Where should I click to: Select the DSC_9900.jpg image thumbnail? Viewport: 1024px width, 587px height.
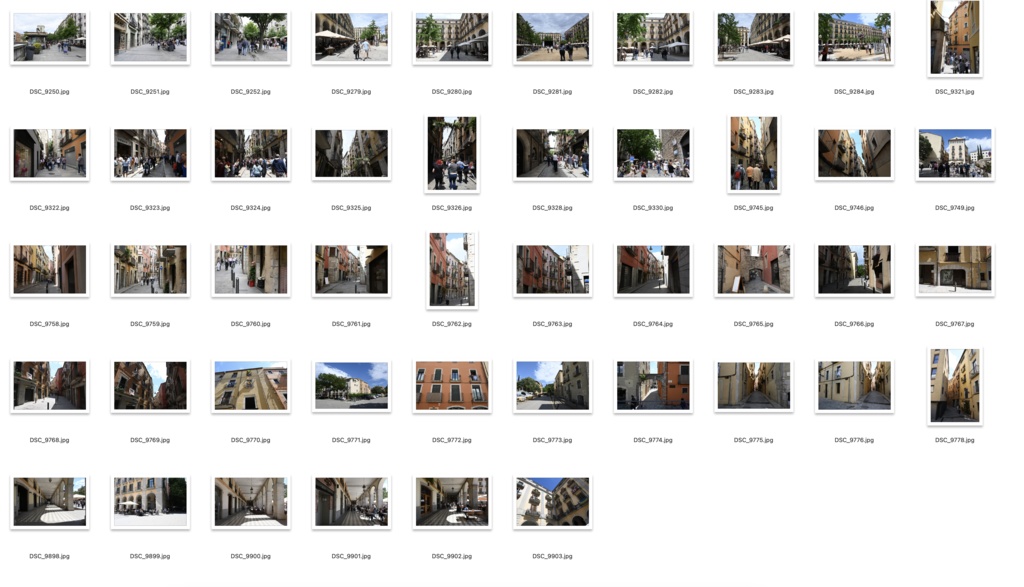coord(251,503)
